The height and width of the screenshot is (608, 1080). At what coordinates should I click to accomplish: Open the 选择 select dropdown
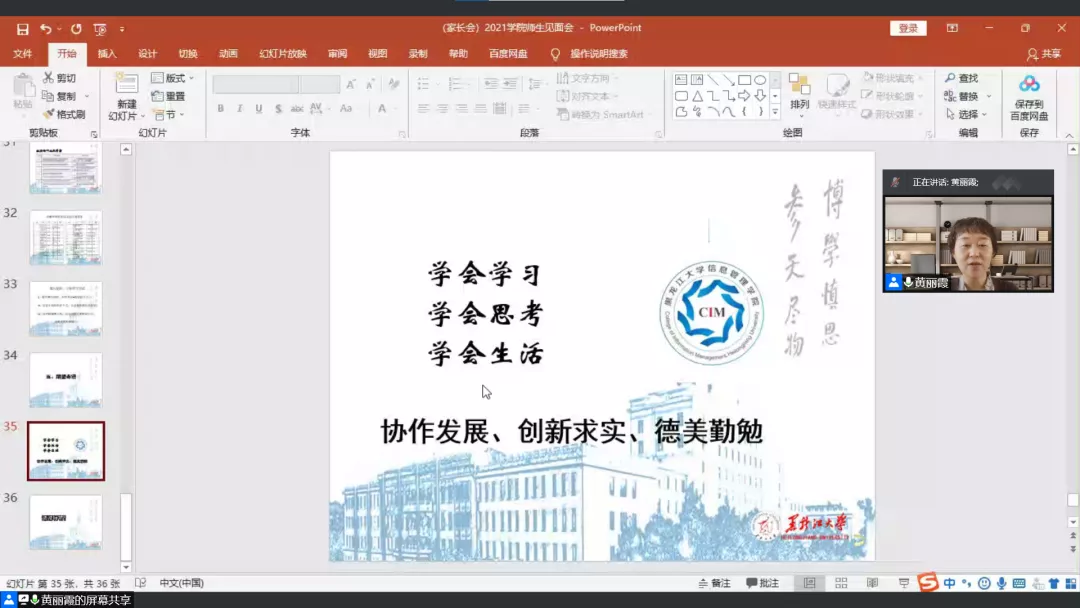pos(968,114)
